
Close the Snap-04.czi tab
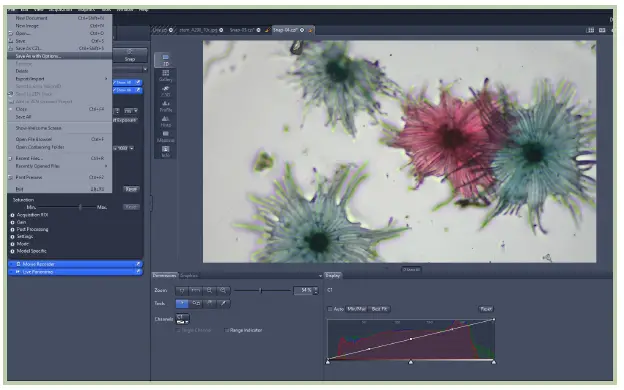302,30
